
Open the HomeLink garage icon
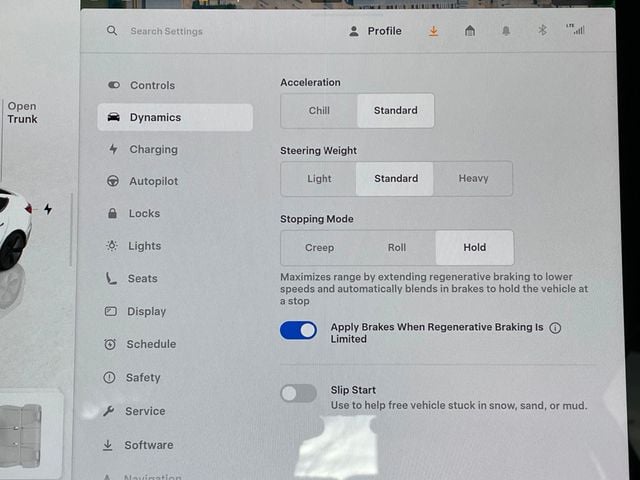470,31
